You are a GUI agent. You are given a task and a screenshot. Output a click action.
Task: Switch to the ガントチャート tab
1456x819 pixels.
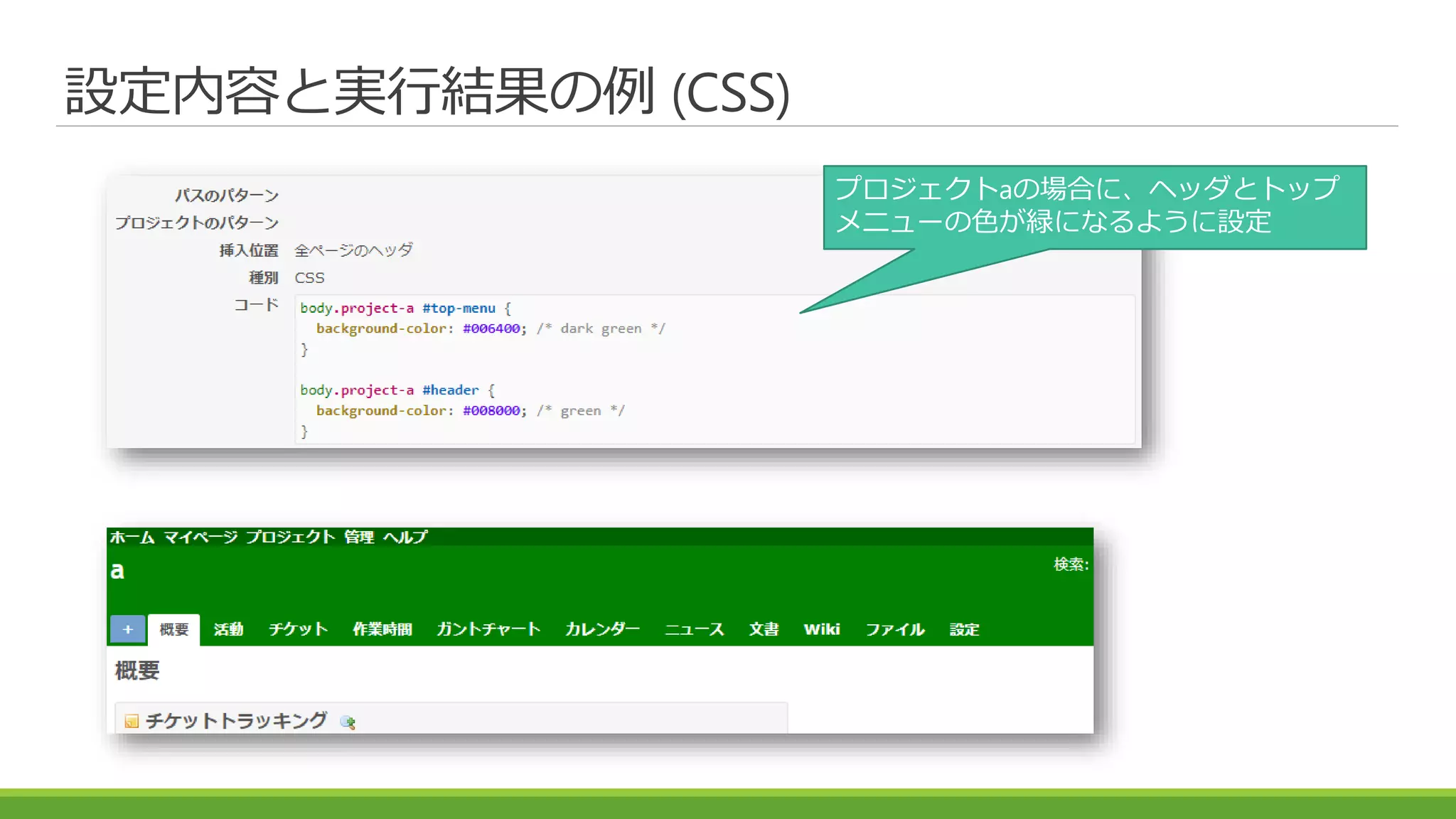(488, 630)
